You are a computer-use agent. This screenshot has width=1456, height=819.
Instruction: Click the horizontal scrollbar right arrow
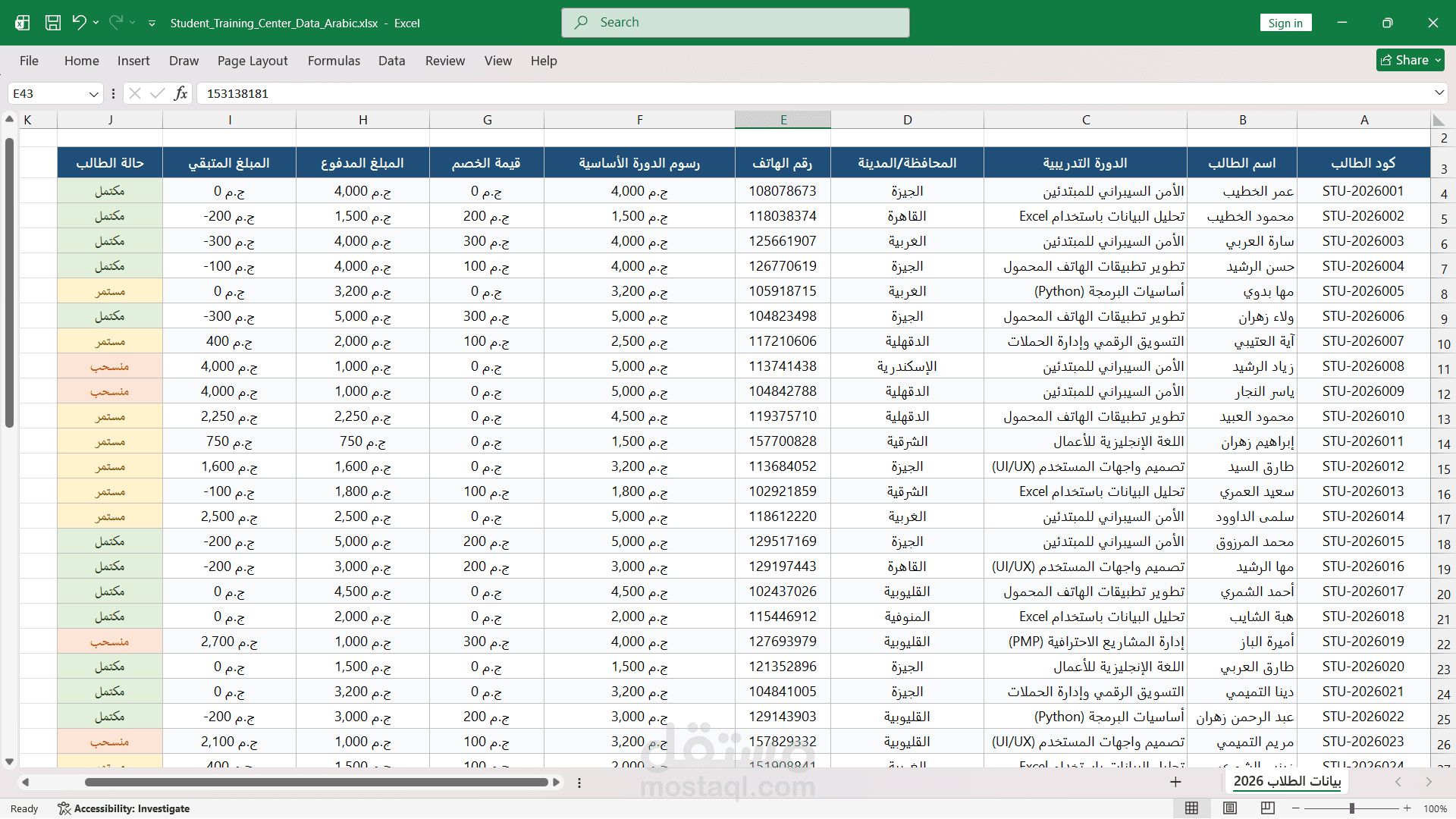pyautogui.click(x=557, y=782)
